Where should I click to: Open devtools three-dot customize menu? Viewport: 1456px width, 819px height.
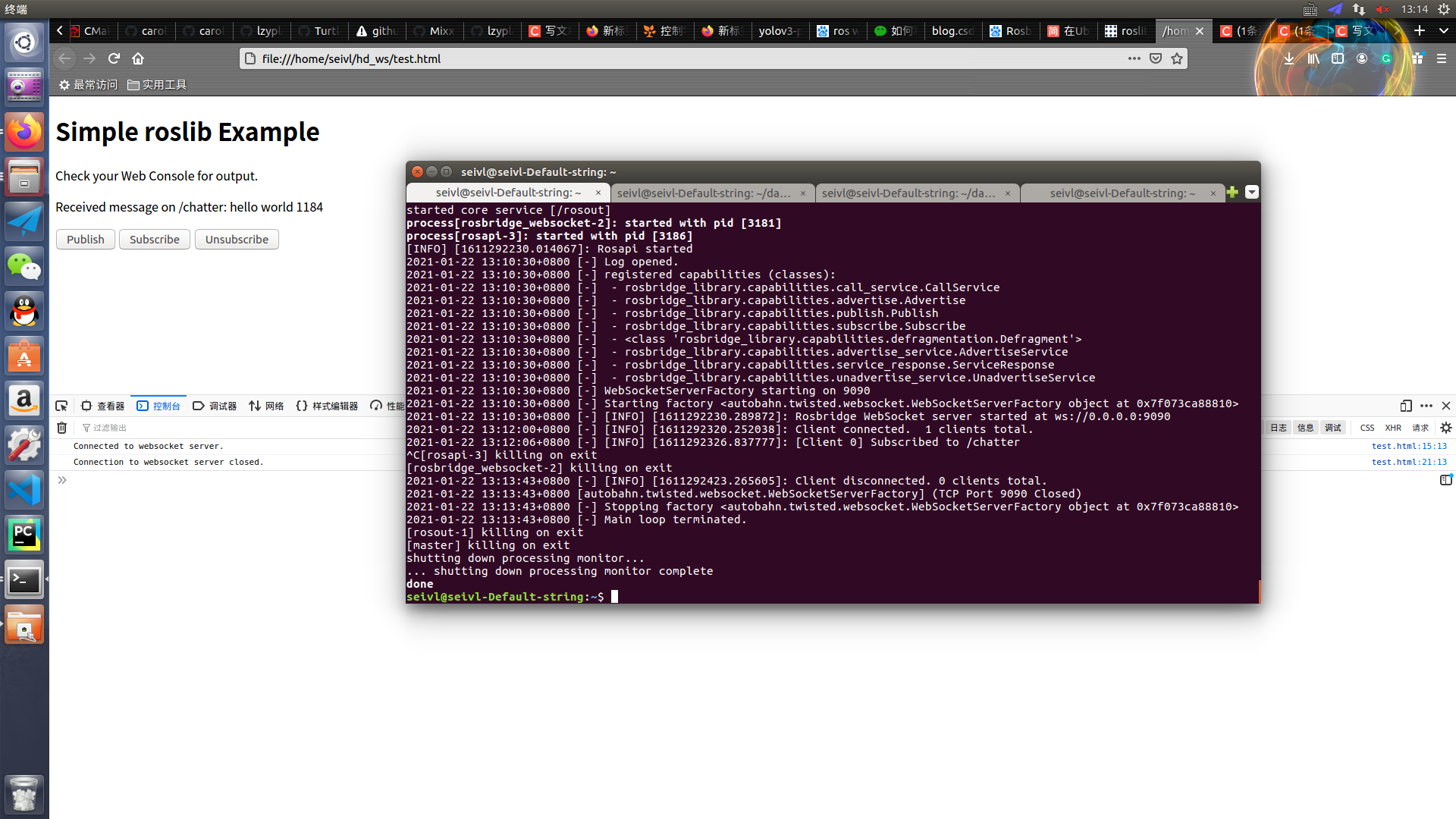(1426, 406)
